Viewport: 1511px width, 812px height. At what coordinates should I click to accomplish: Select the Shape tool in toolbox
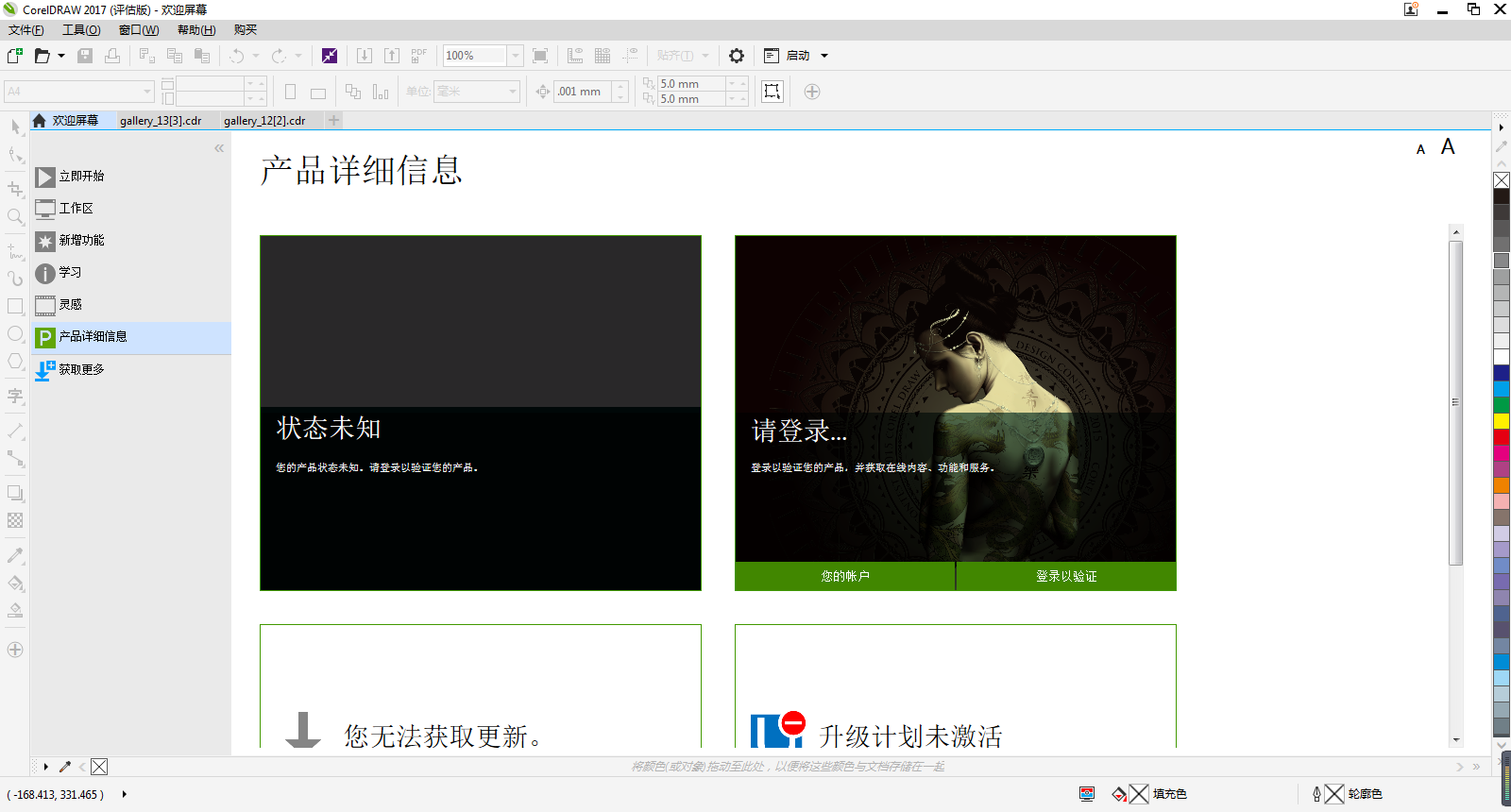pos(15,155)
